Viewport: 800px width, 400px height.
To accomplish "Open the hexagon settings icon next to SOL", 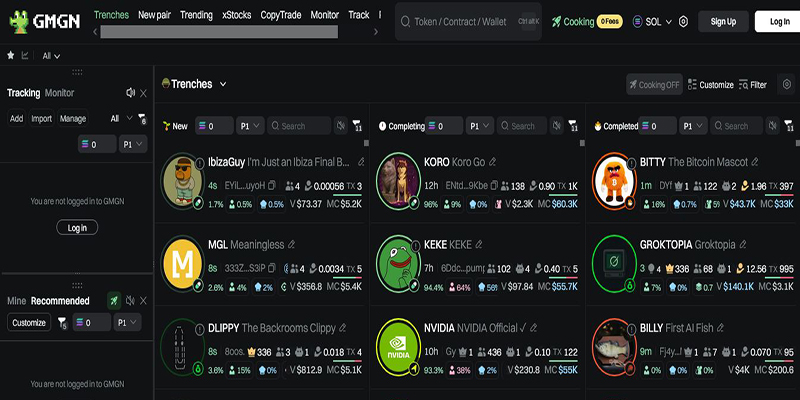I will (x=683, y=22).
